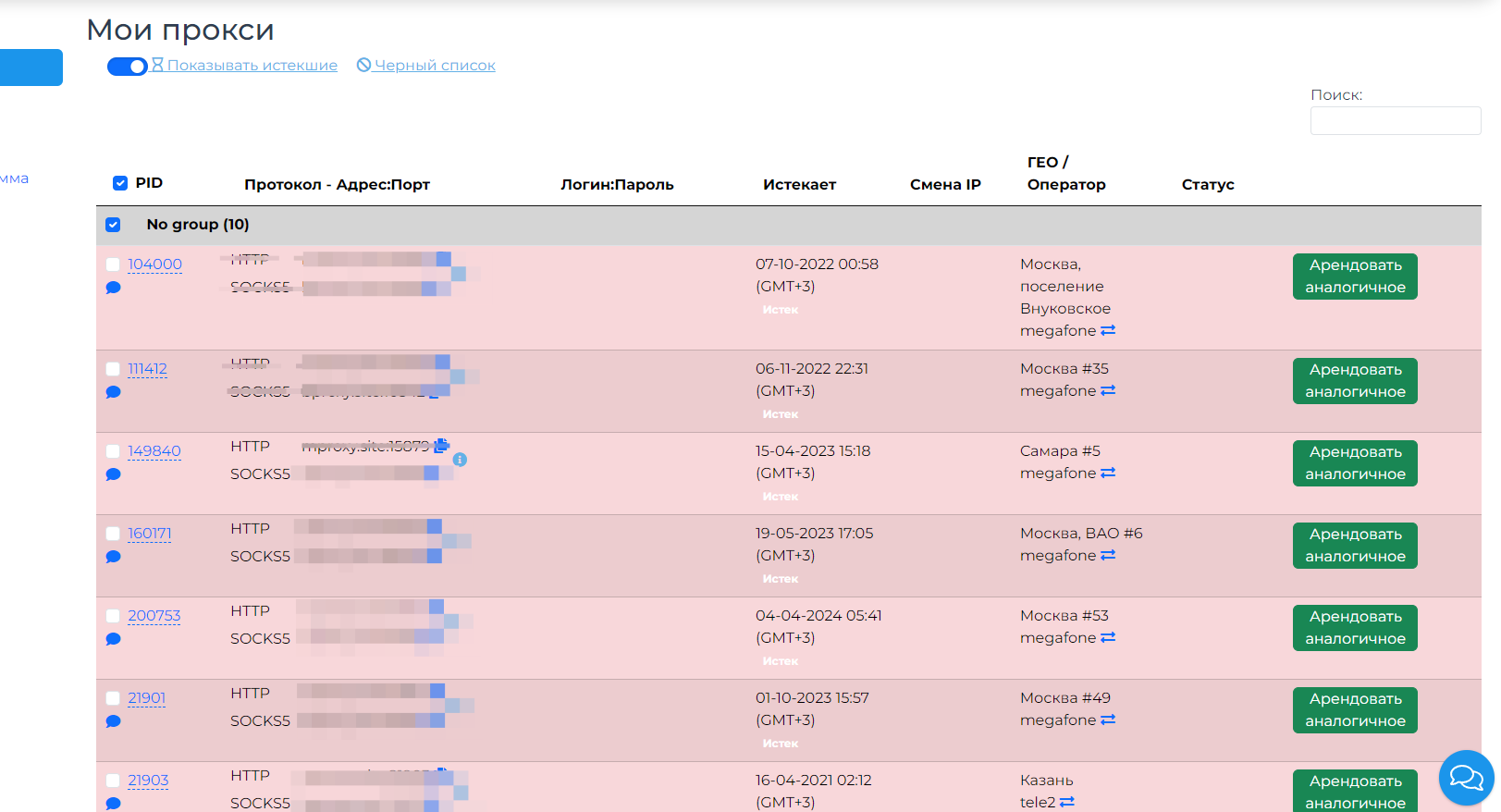Click operator swap icon for Москва #35
The height and width of the screenshot is (812, 1501).
(x=1108, y=390)
